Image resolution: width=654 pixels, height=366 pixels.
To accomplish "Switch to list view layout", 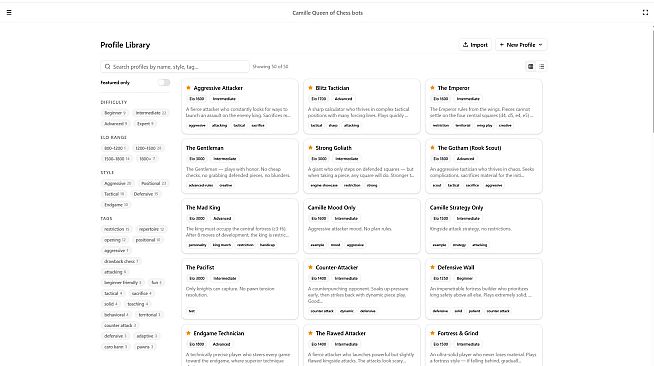I will pyautogui.click(x=541, y=66).
